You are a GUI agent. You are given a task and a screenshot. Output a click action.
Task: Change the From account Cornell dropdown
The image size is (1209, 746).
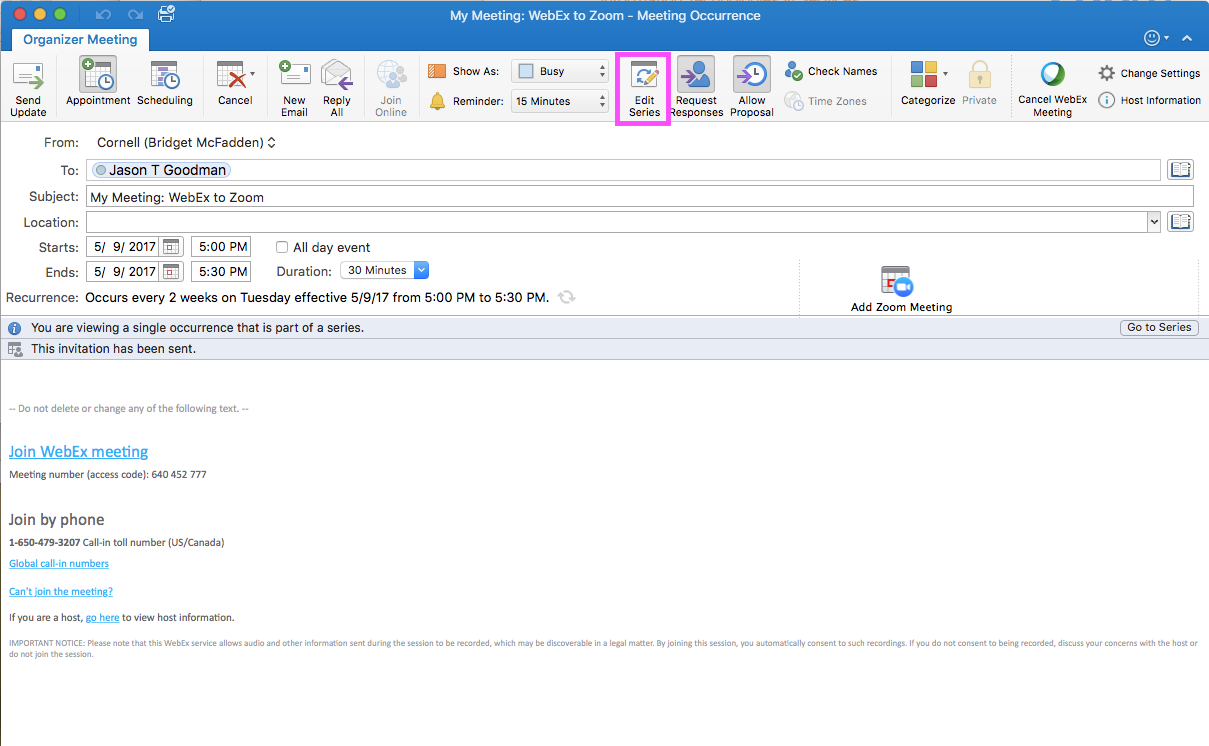click(x=186, y=143)
